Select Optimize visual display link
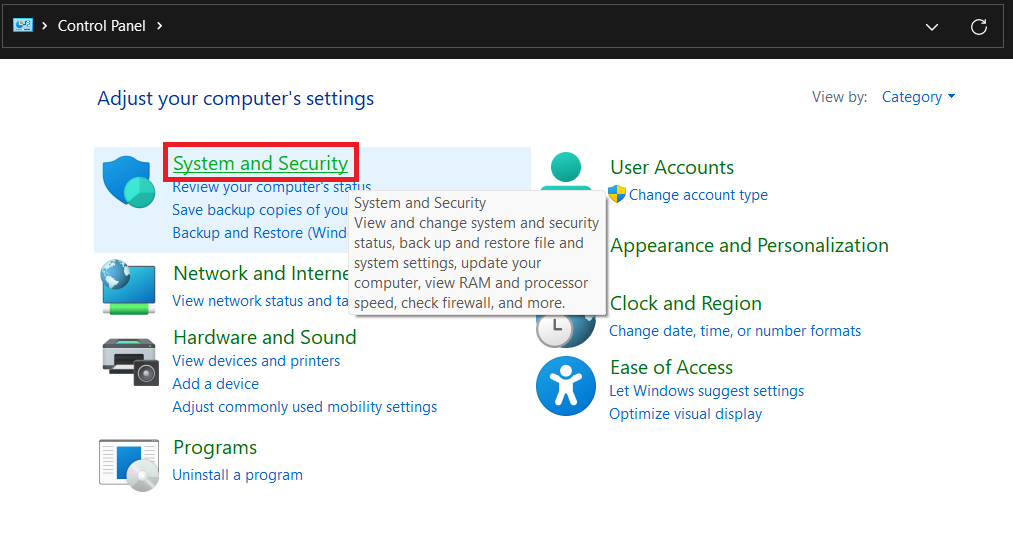 tap(685, 414)
